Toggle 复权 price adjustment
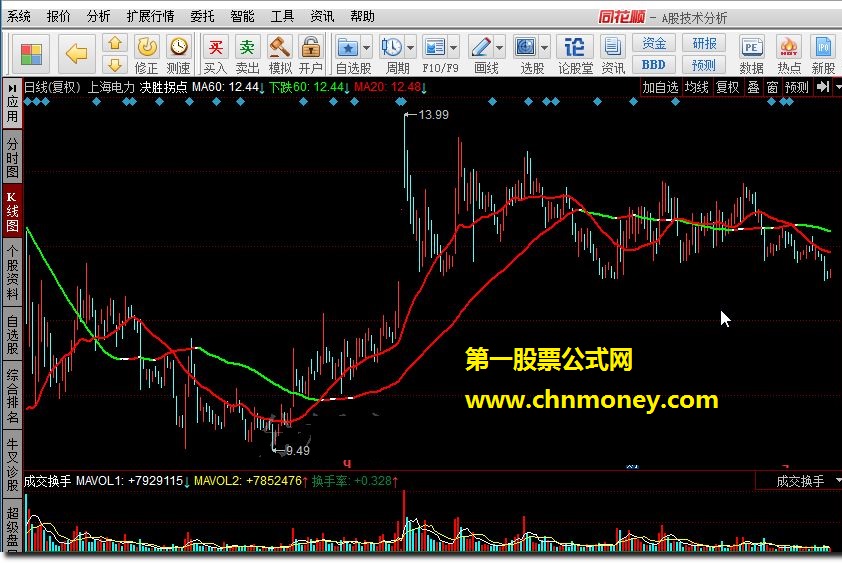 728,87
